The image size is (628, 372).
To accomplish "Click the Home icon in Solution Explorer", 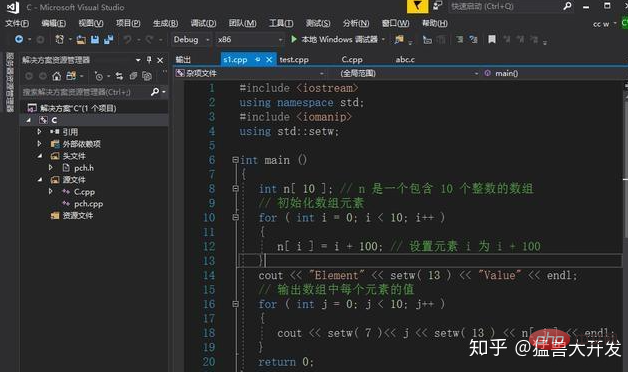I will [56, 76].
